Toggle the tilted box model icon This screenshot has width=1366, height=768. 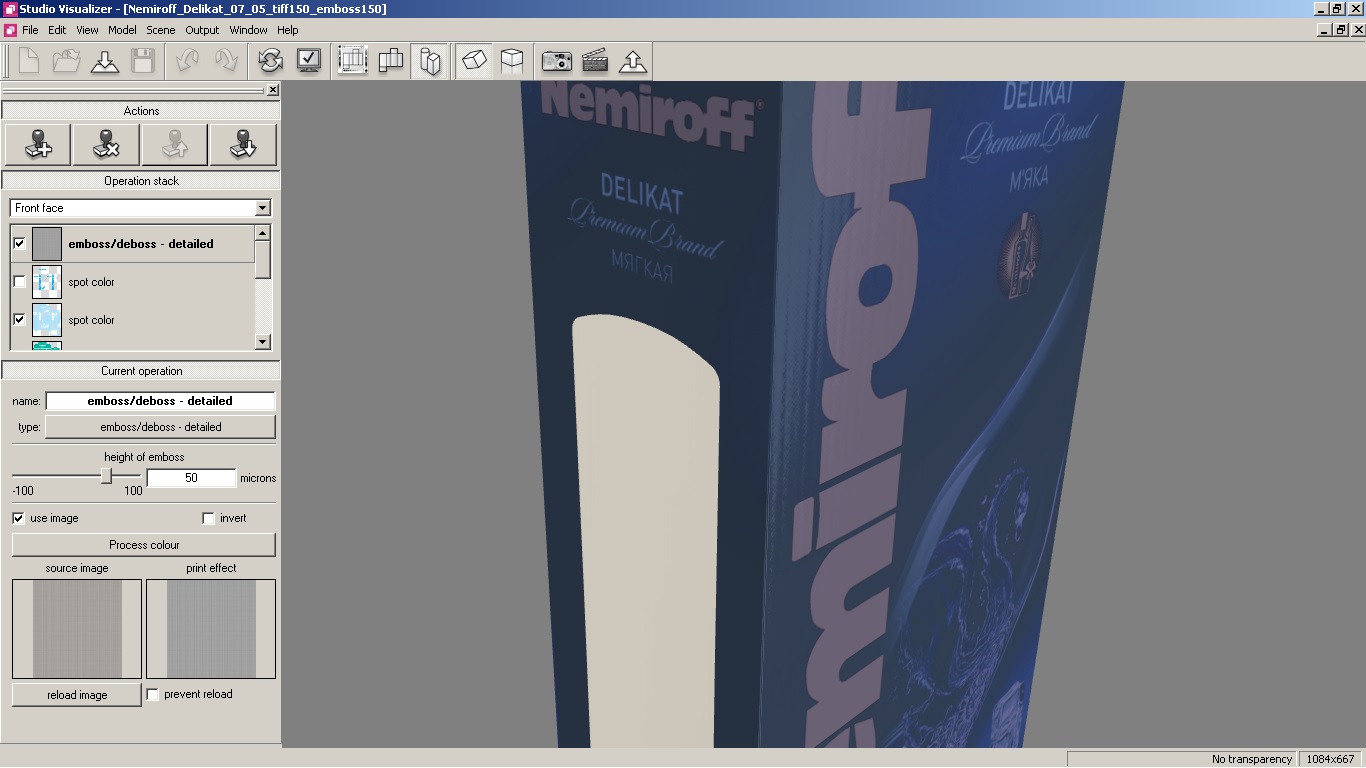tap(474, 61)
